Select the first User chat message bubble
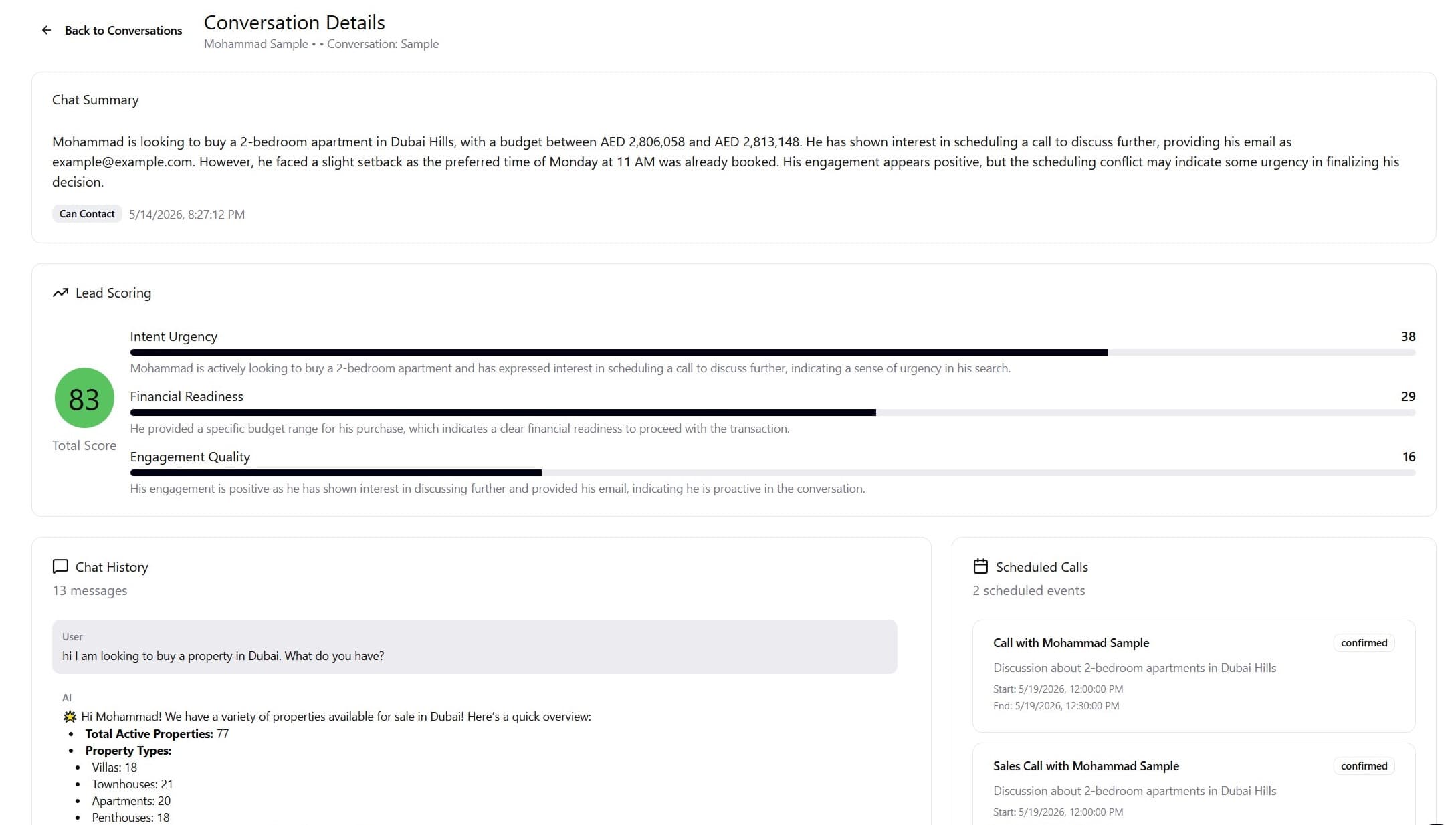This screenshot has height=825, width=1456. pos(474,646)
